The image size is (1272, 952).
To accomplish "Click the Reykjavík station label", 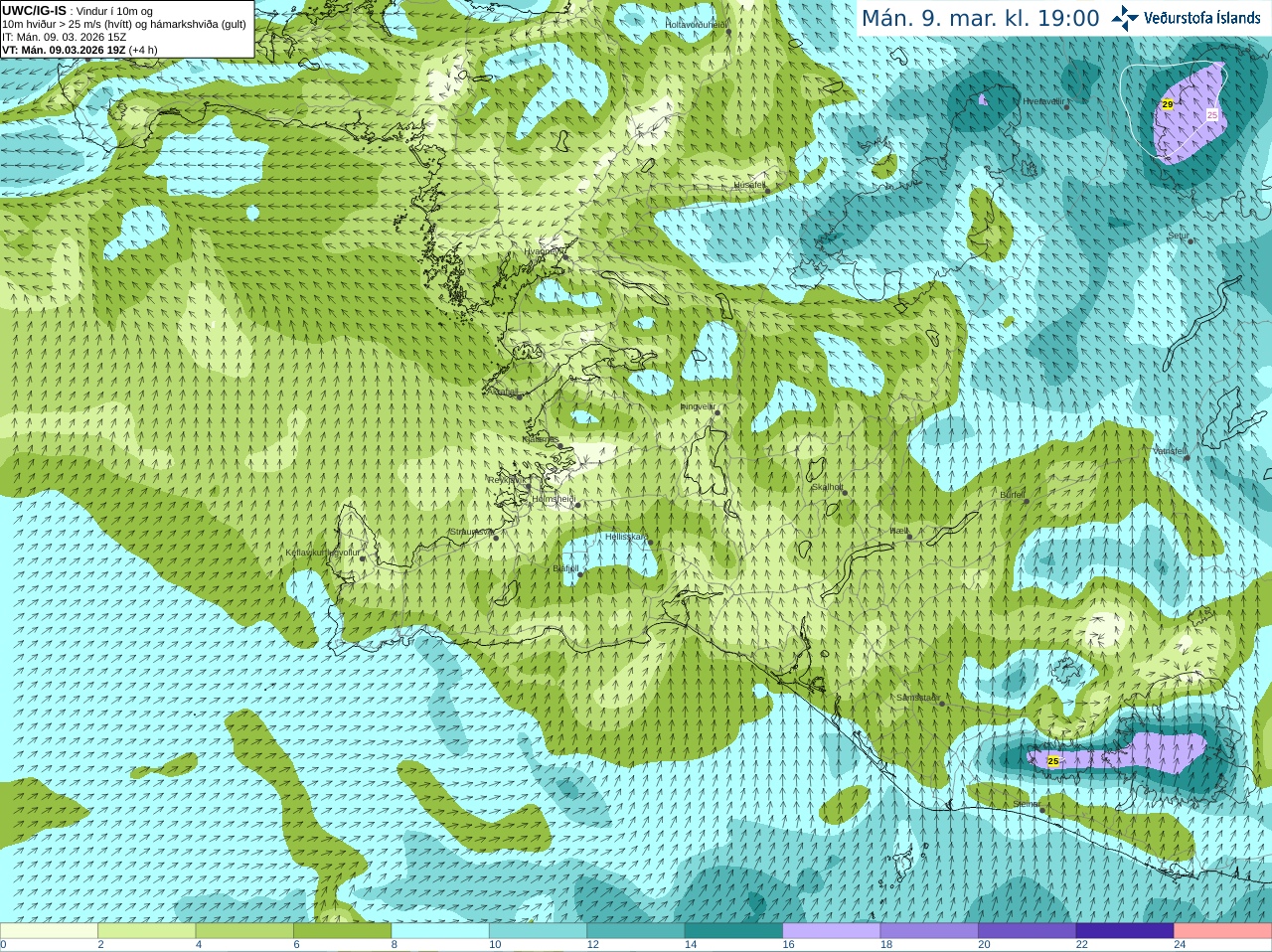I will pyautogui.click(x=506, y=479).
